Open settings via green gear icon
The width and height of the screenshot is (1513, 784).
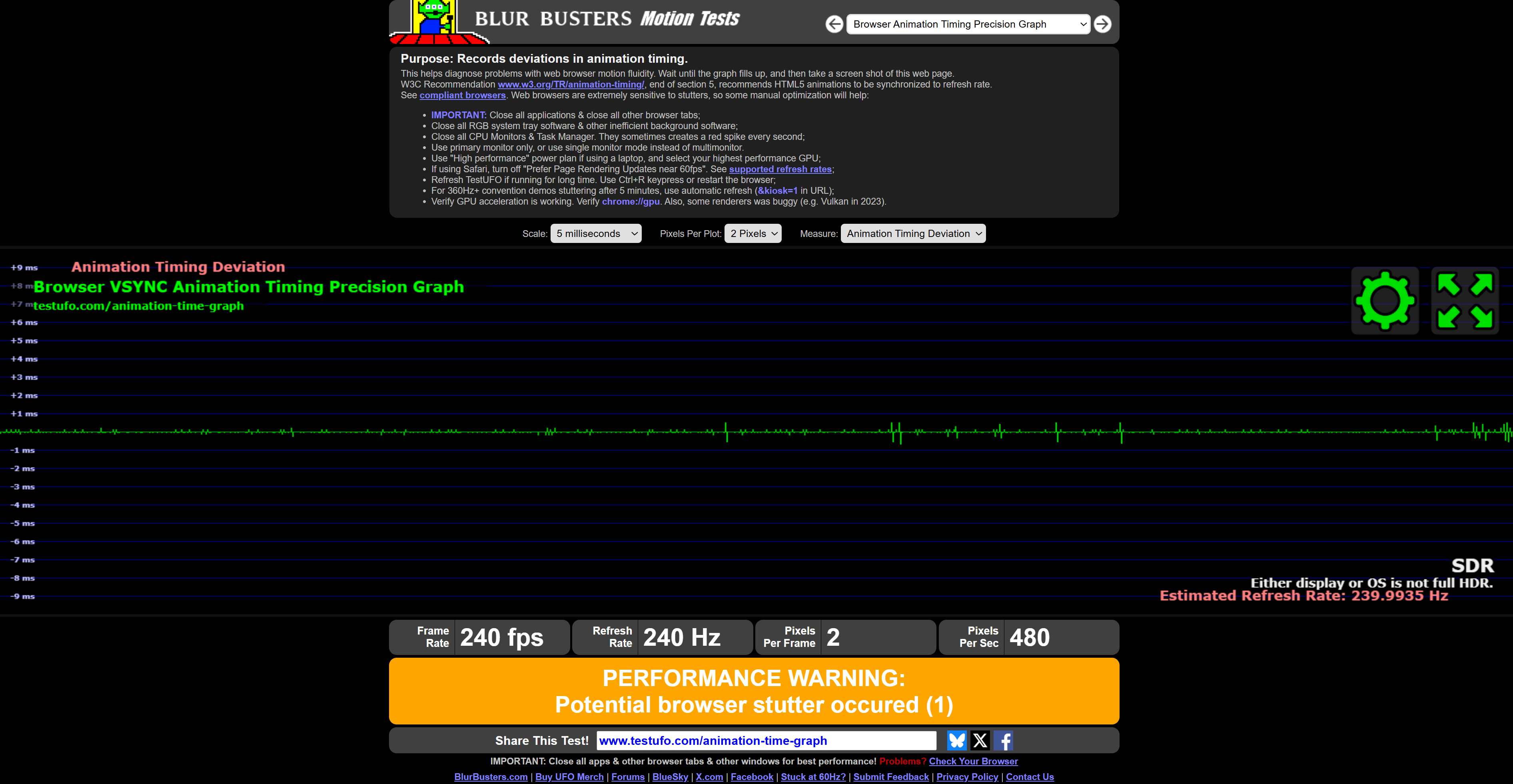1385,300
